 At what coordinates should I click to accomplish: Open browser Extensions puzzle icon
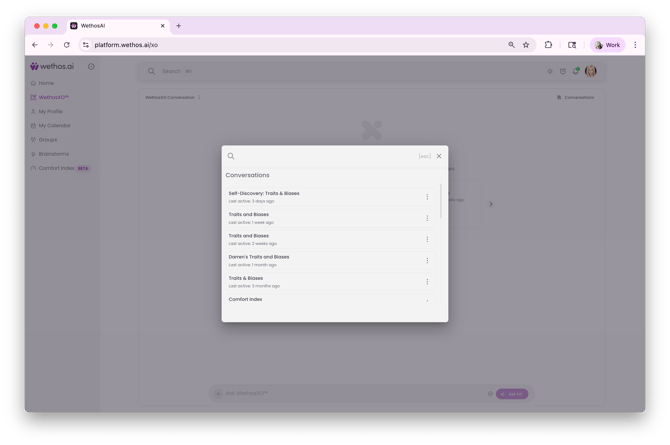pyautogui.click(x=548, y=45)
